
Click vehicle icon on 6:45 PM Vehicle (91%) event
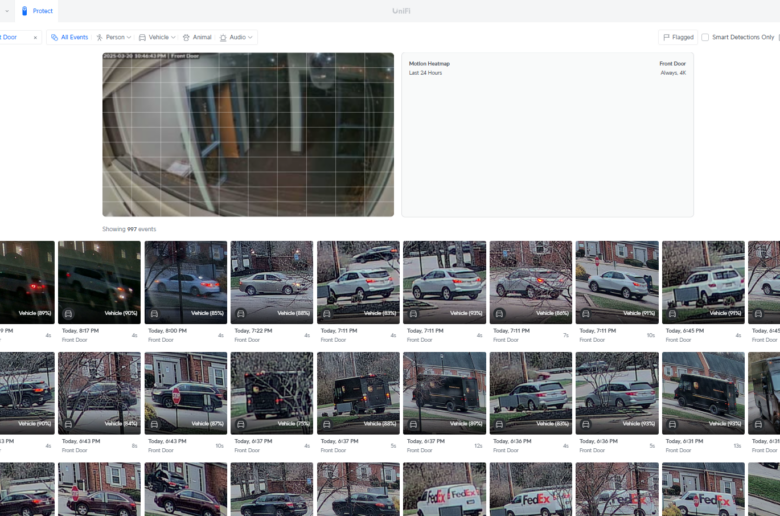pos(672,313)
